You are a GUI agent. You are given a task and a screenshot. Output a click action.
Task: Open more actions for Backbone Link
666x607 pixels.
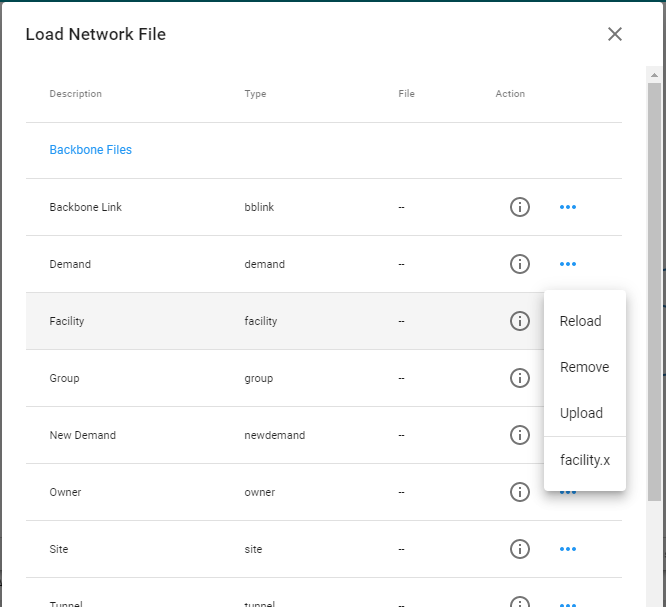point(568,207)
